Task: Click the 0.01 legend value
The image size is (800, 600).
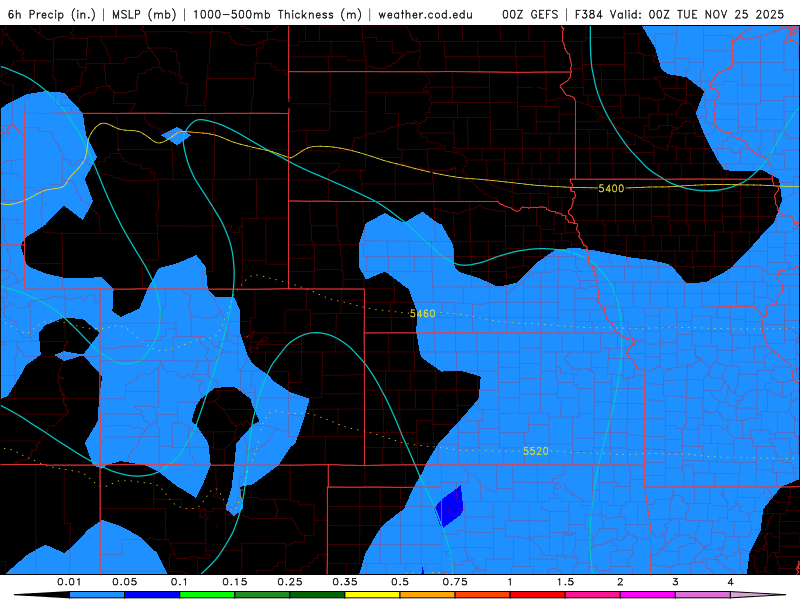Action: click(x=69, y=582)
